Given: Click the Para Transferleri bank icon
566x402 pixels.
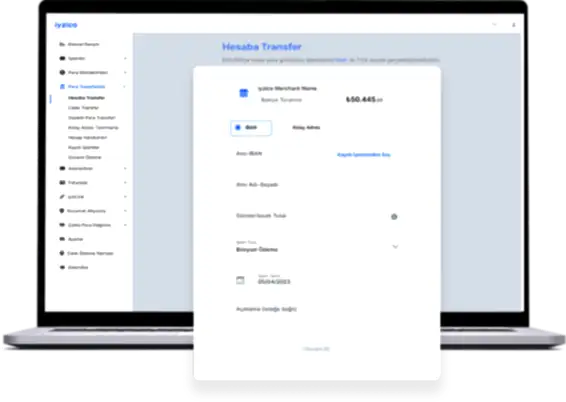Looking at the screenshot, I should pos(62,86).
